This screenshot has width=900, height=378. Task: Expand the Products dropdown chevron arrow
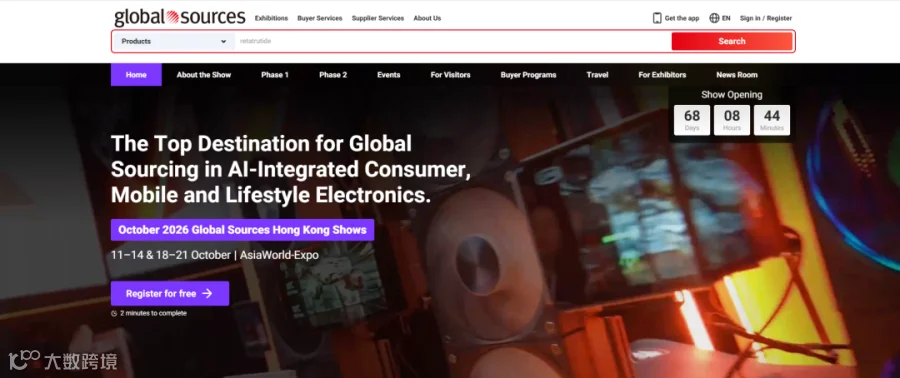(x=223, y=41)
